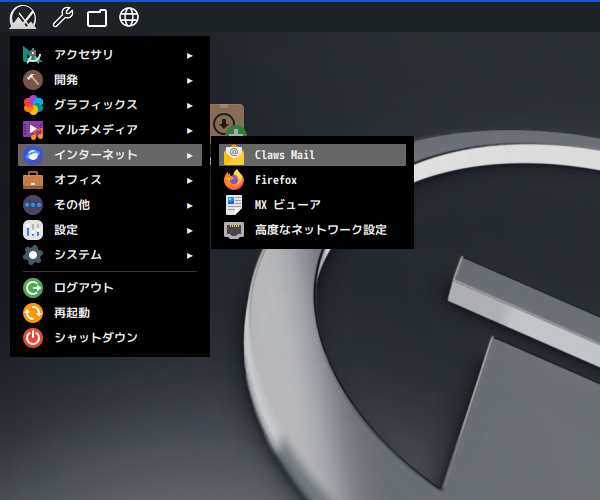Click the オフィス briefcase icon
600x500 pixels.
[33, 180]
